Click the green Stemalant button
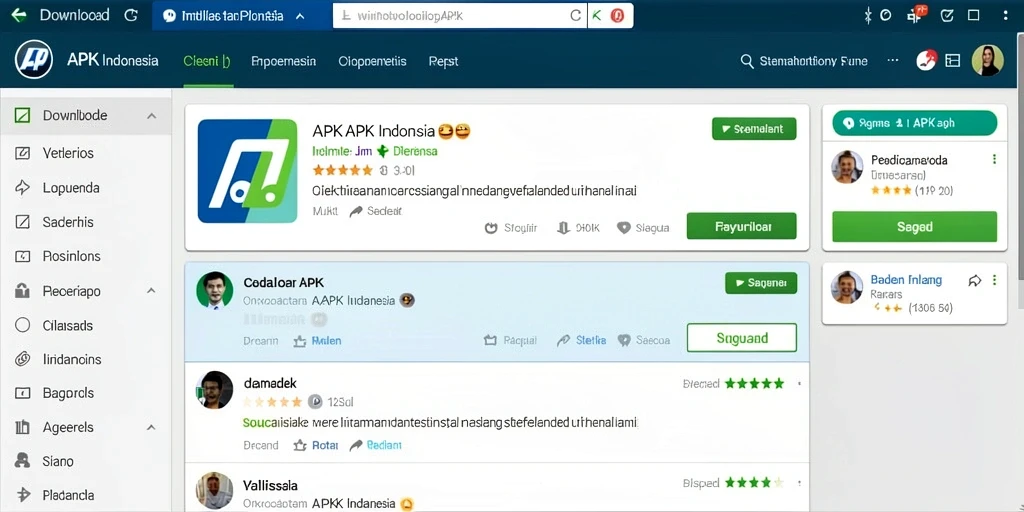Image resolution: width=1024 pixels, height=512 pixels. [754, 129]
